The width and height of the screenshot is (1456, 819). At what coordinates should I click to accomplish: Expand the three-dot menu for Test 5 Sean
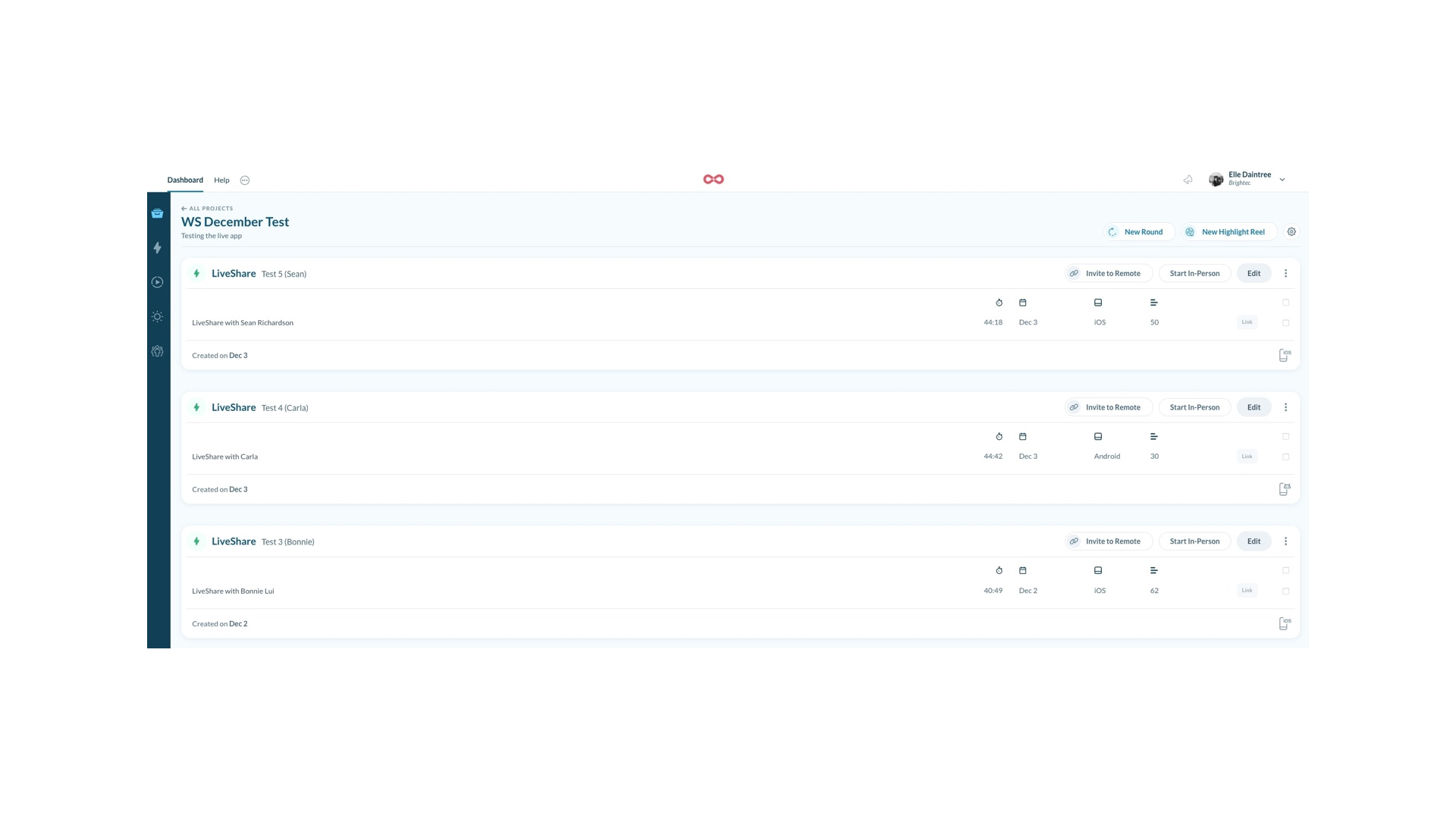tap(1285, 273)
